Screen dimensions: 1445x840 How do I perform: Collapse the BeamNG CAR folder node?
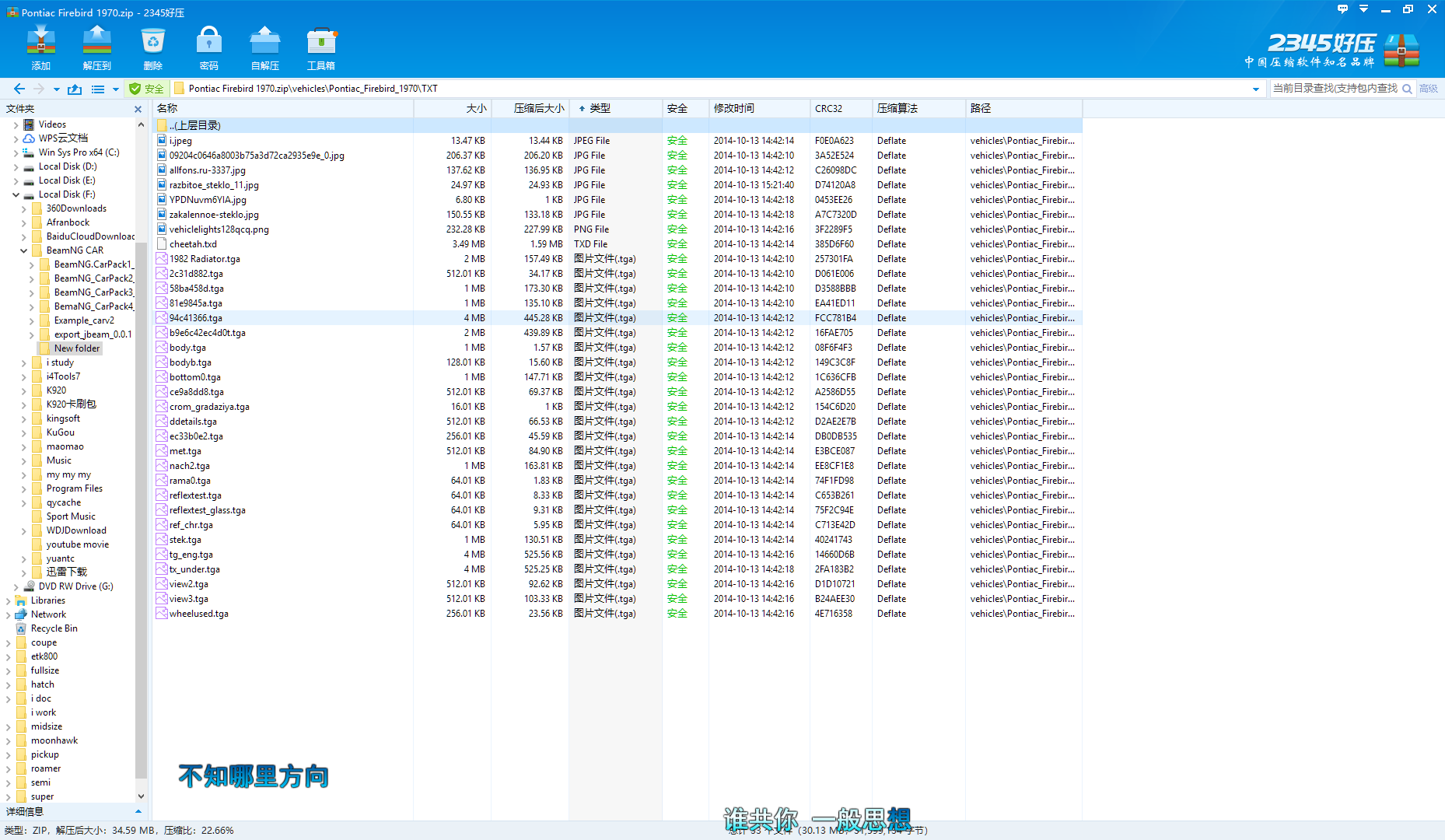[23, 250]
